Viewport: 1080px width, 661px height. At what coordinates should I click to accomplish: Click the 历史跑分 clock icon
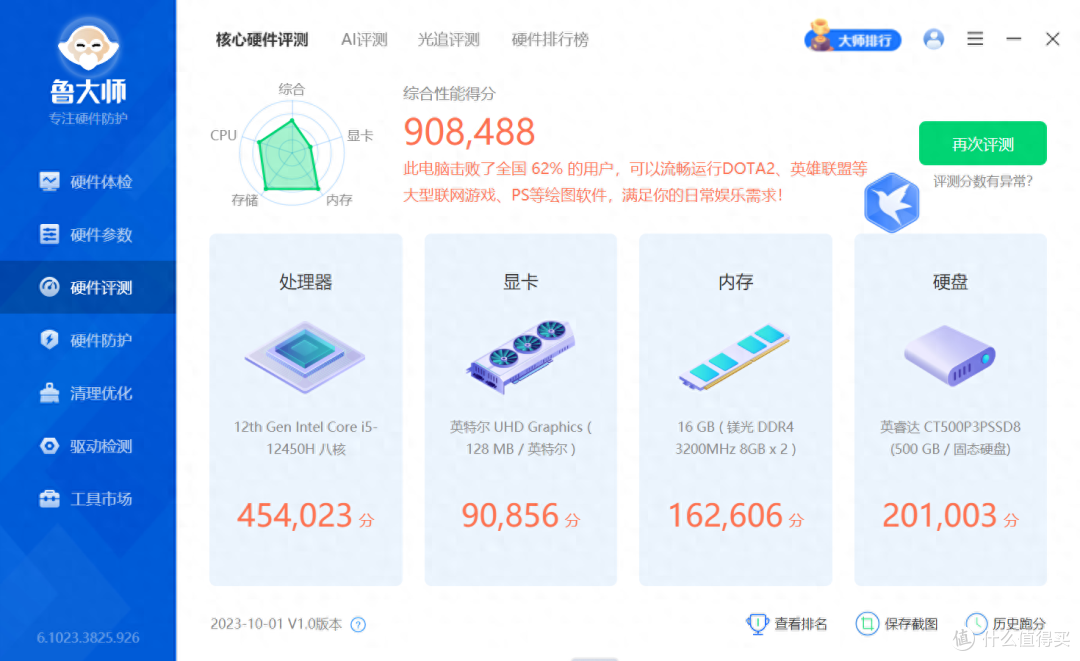(x=976, y=623)
